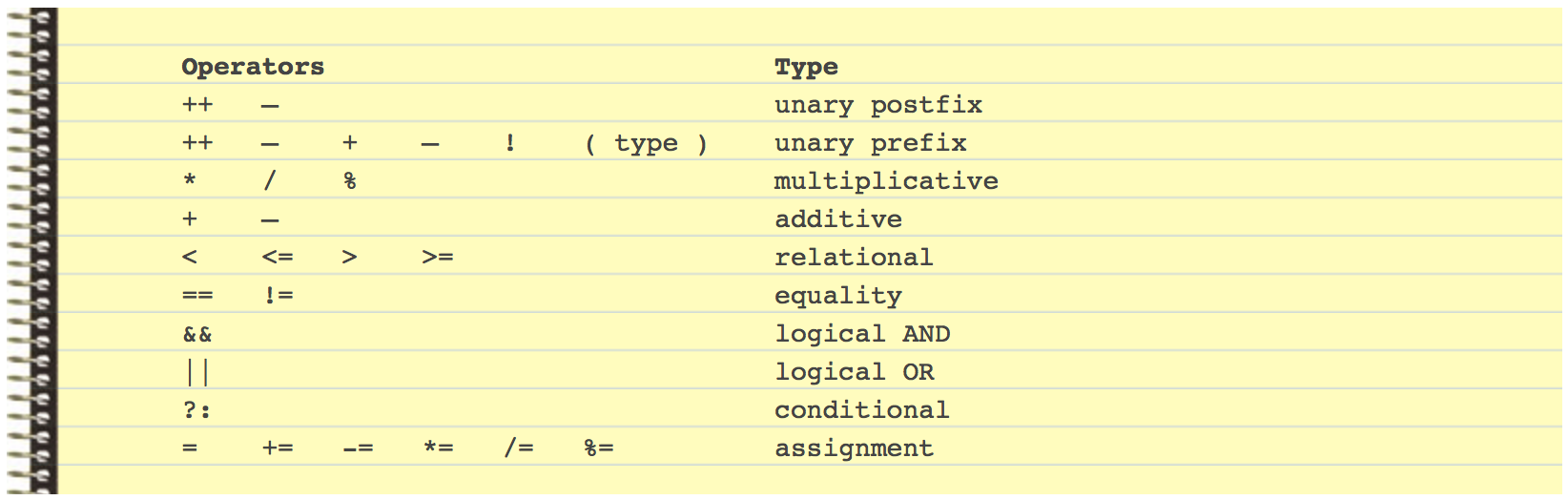
Task: Select the conditional type label
Action: pos(861,410)
